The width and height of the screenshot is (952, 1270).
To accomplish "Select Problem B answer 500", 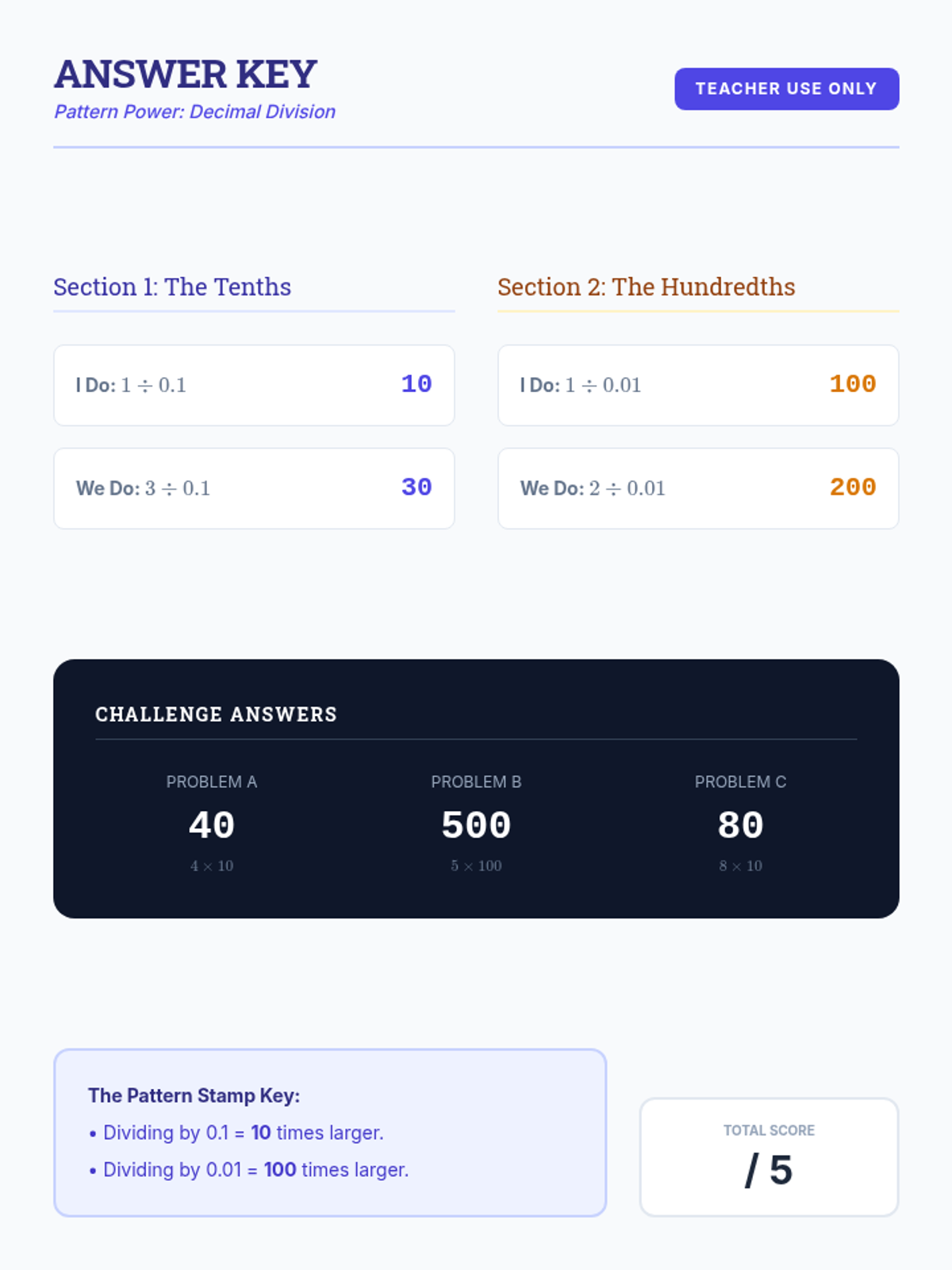I will pyautogui.click(x=476, y=825).
